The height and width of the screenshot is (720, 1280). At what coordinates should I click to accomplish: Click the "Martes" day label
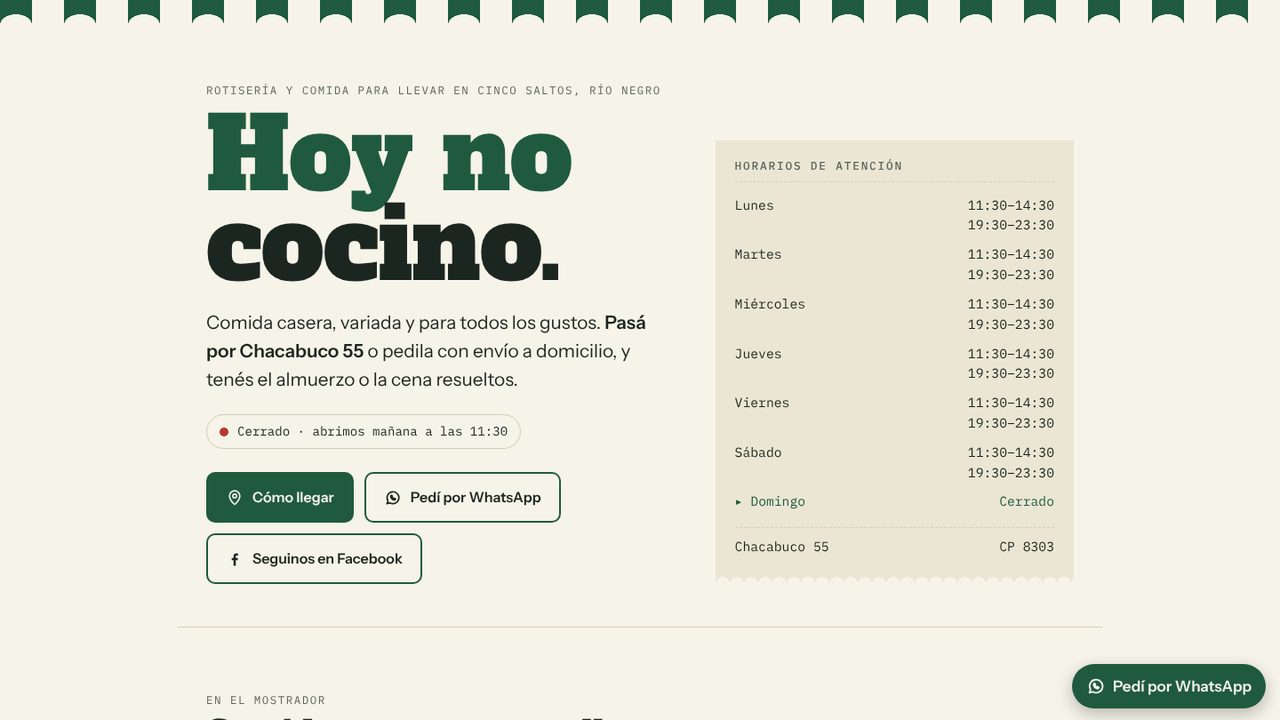point(758,254)
